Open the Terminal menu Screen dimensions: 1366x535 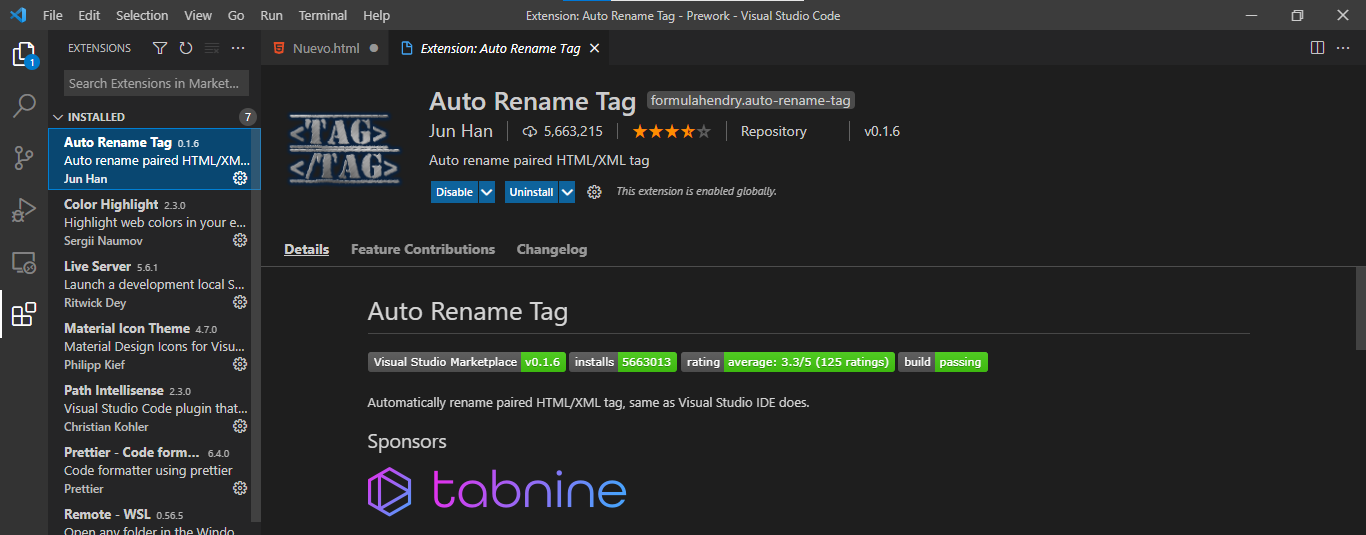323,15
